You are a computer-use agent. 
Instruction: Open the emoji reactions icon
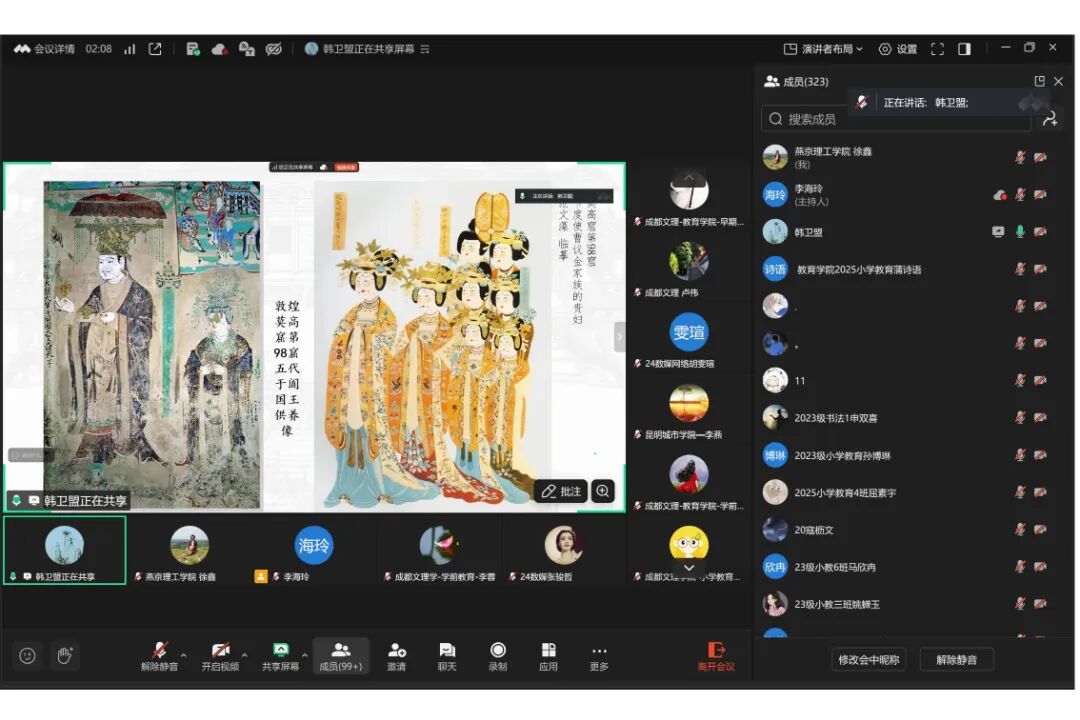coord(28,655)
